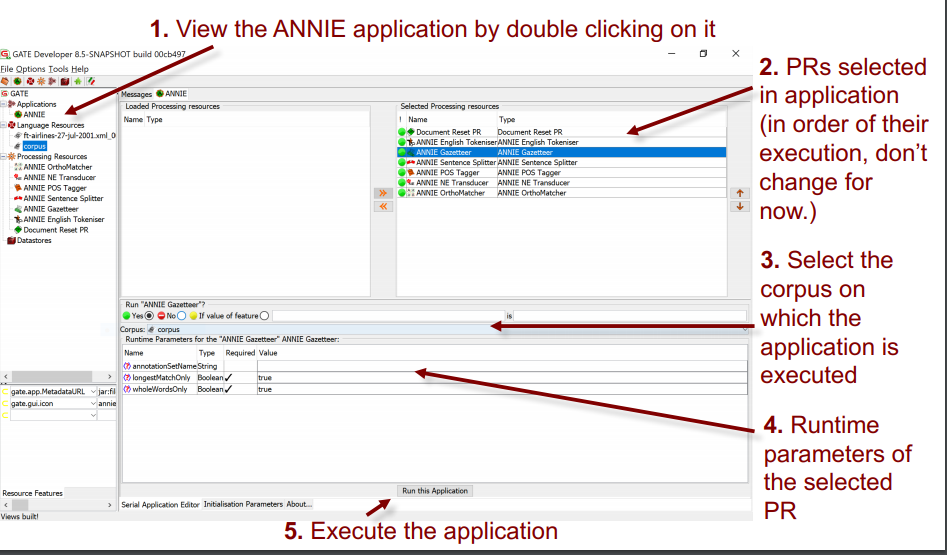Collapse the Applications tree node

(4, 104)
